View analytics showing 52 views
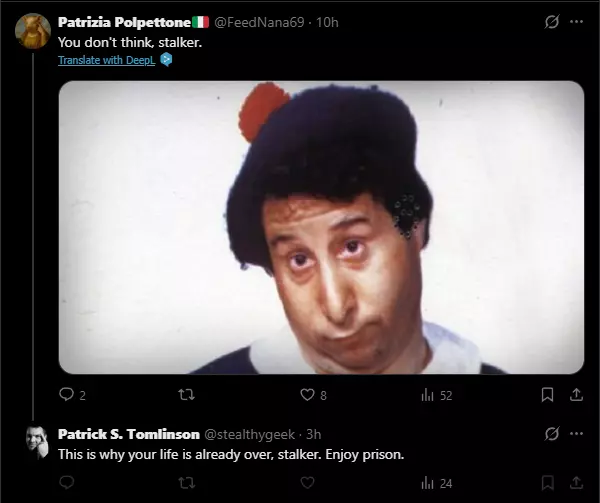 pyautogui.click(x=436, y=395)
